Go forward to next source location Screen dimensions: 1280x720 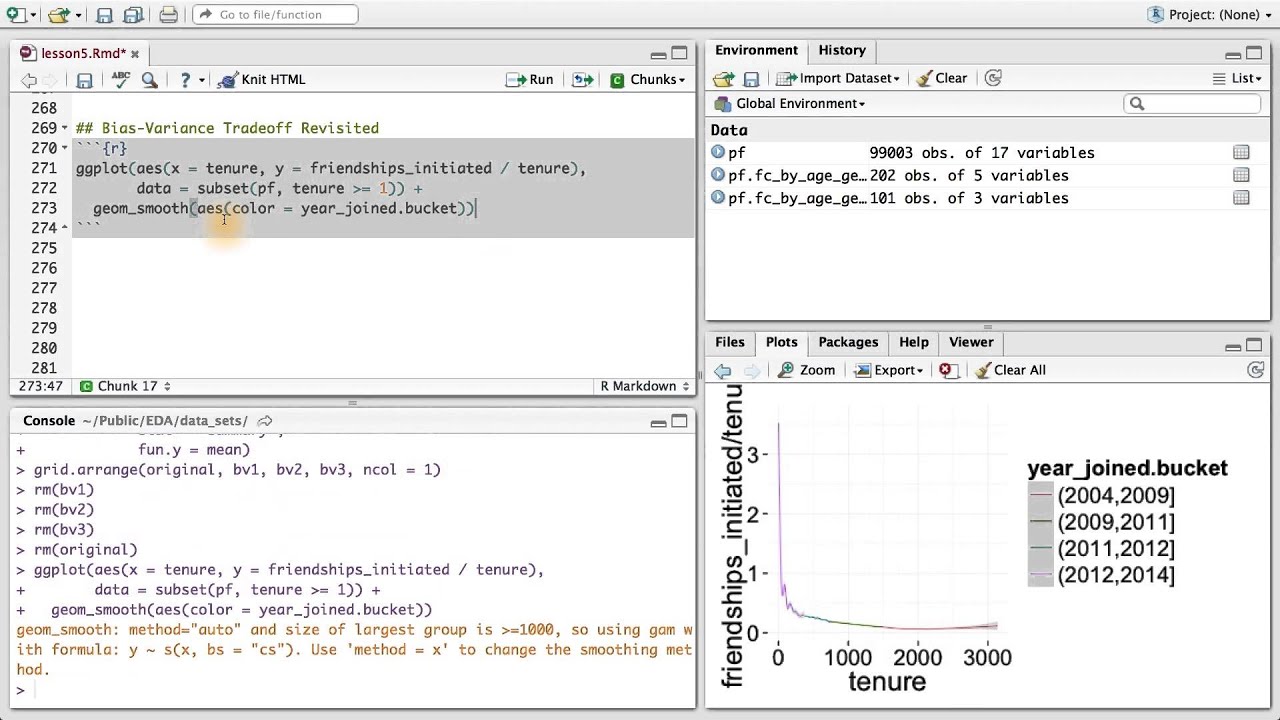[x=52, y=80]
